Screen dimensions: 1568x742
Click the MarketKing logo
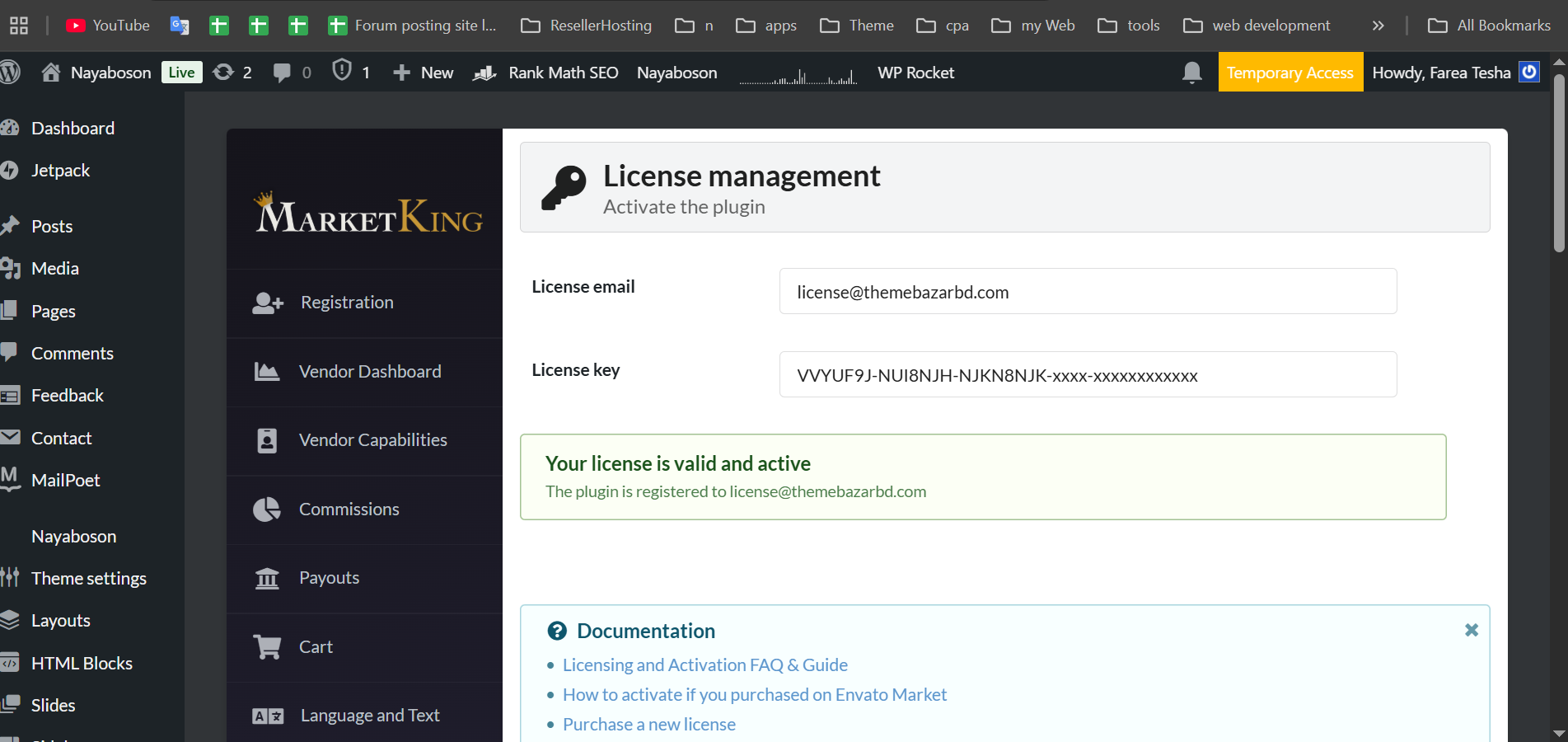click(x=368, y=214)
